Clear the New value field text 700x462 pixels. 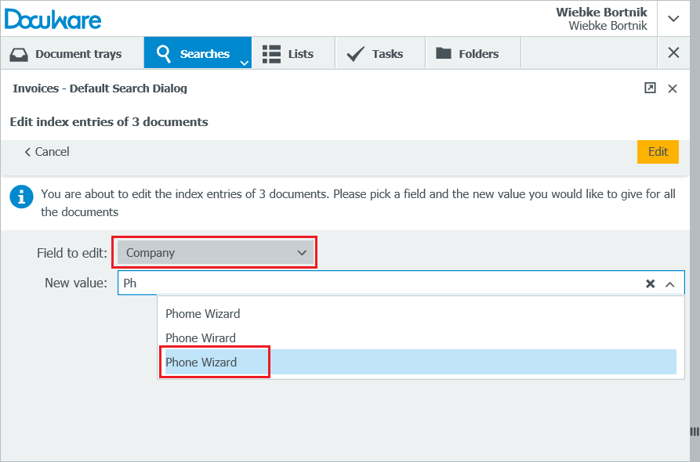point(650,284)
